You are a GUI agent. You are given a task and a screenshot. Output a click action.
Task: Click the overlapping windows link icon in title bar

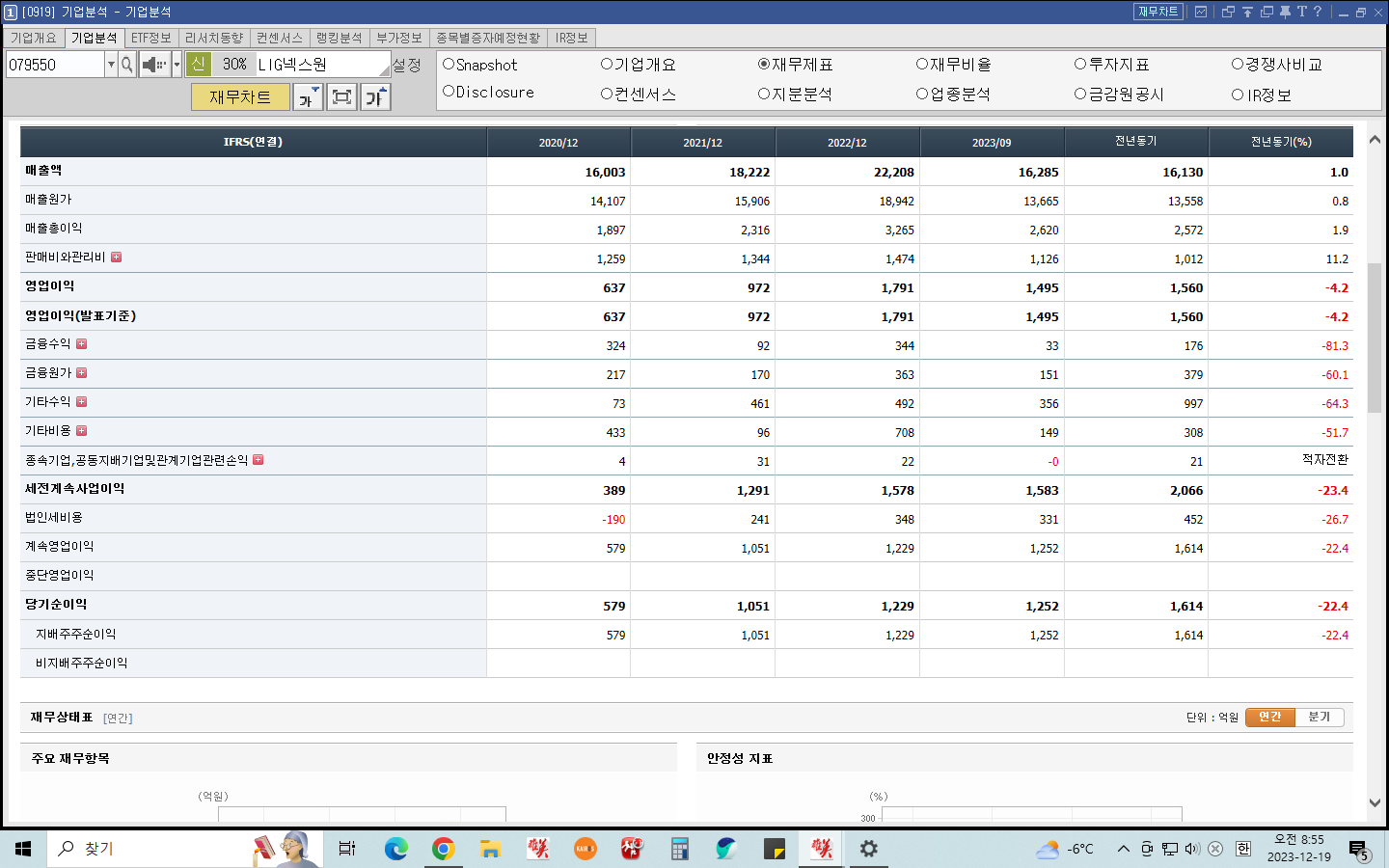1228,12
